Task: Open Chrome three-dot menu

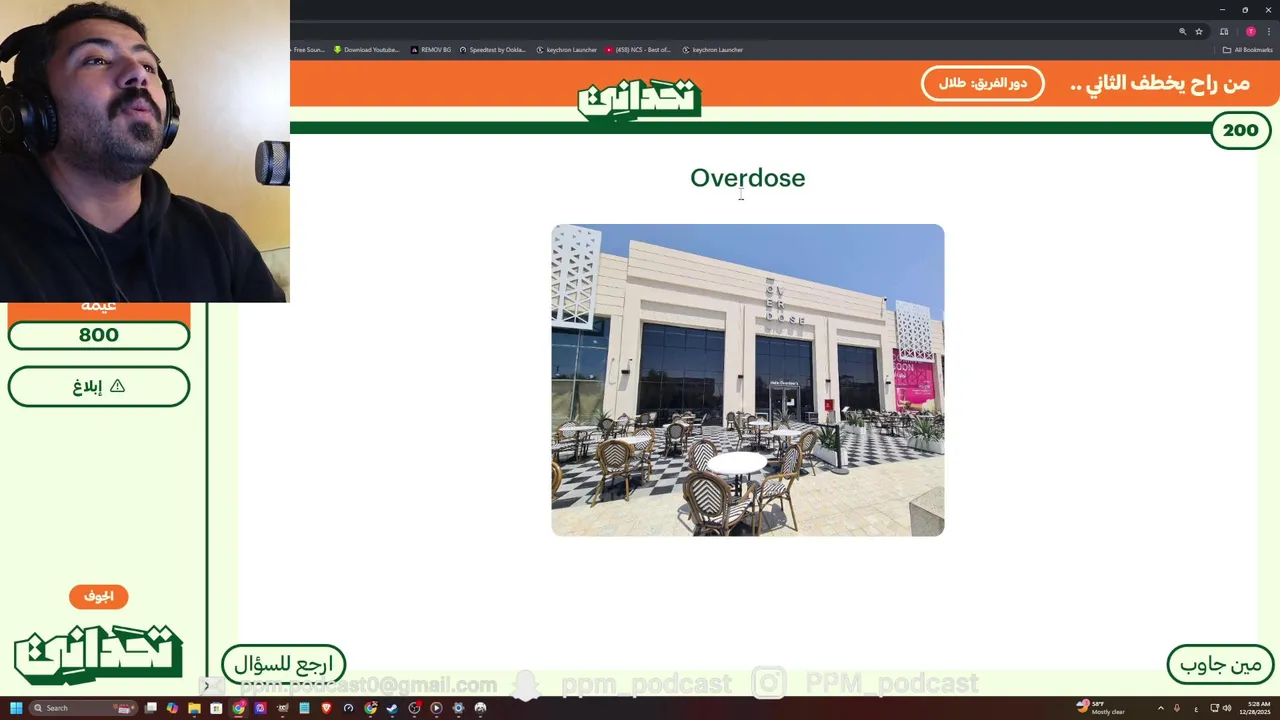Action: 1268,31
